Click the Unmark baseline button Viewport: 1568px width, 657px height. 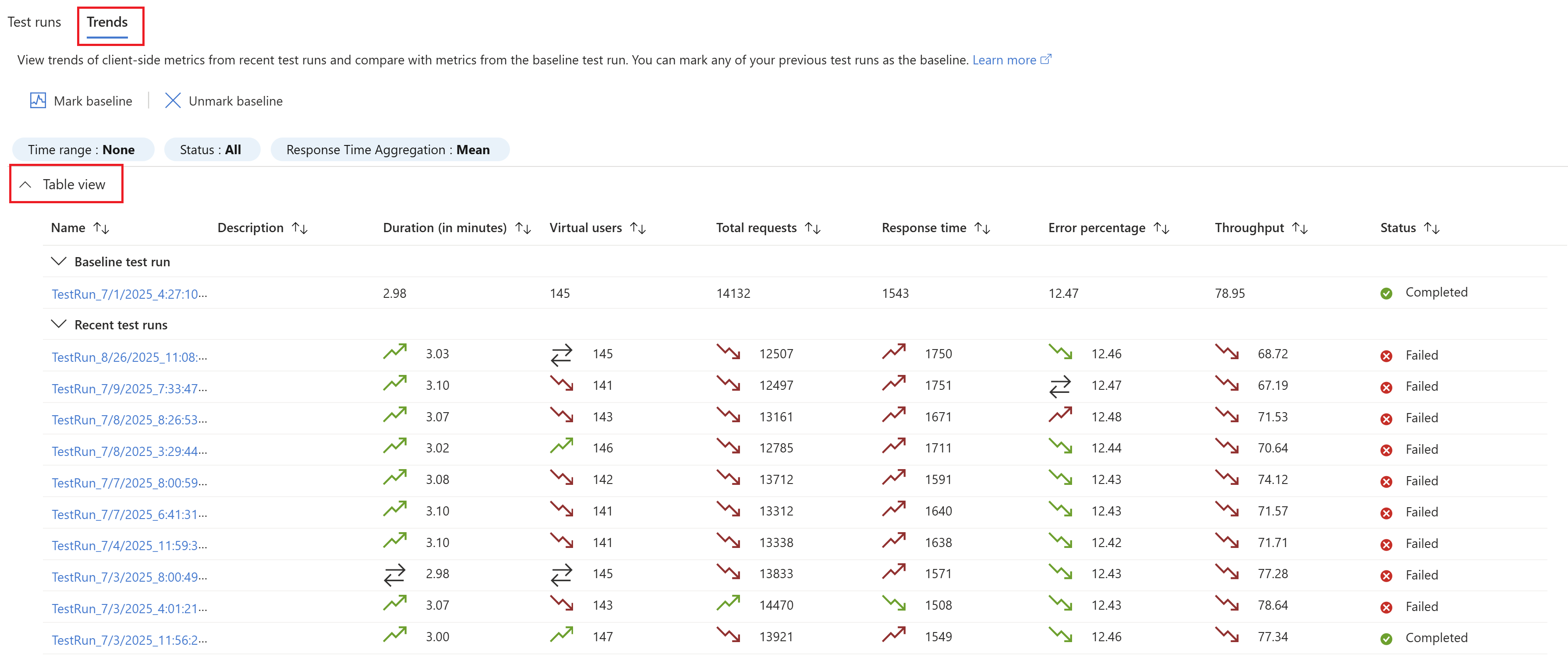pyautogui.click(x=223, y=101)
